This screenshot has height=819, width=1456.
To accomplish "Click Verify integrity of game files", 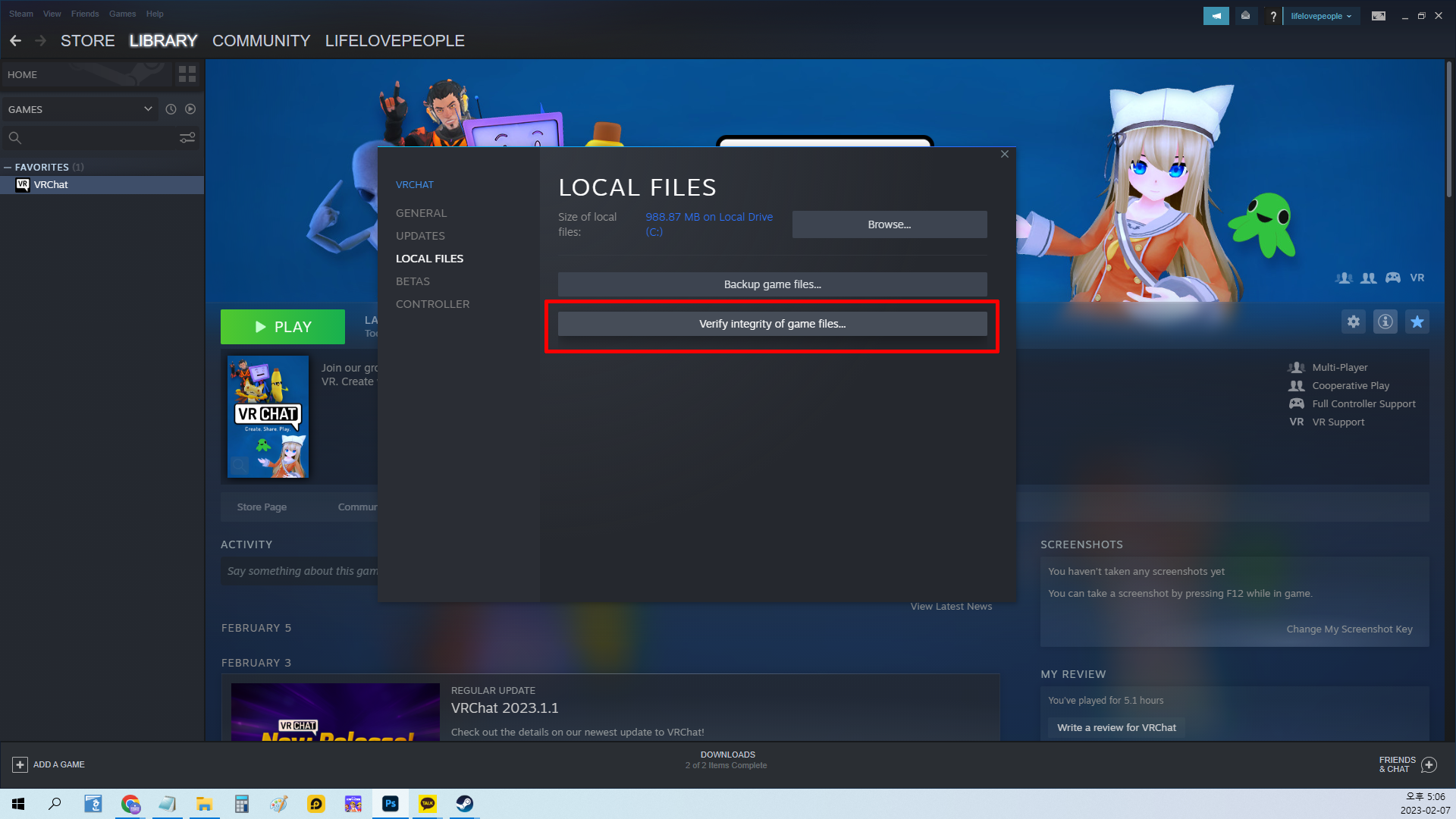I will tap(773, 324).
